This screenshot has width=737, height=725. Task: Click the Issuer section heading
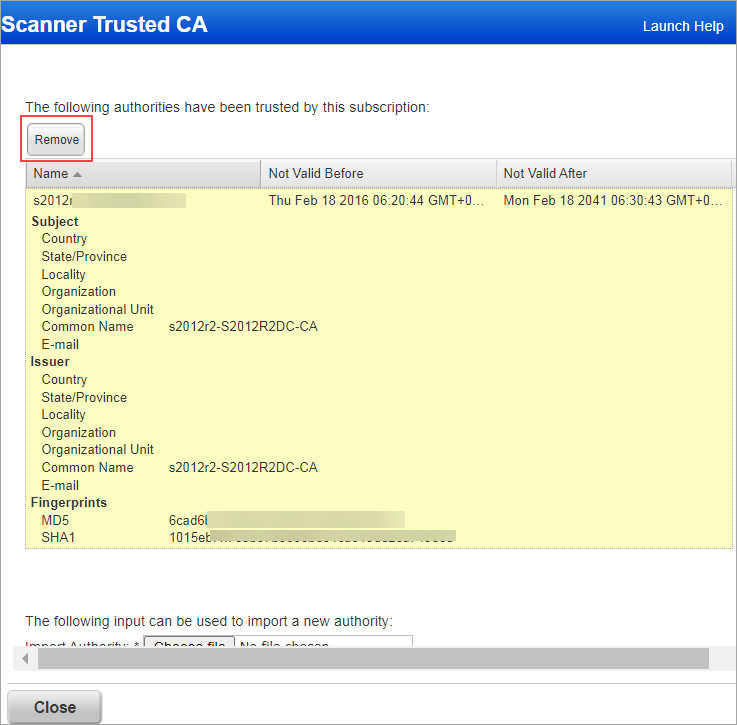point(50,362)
